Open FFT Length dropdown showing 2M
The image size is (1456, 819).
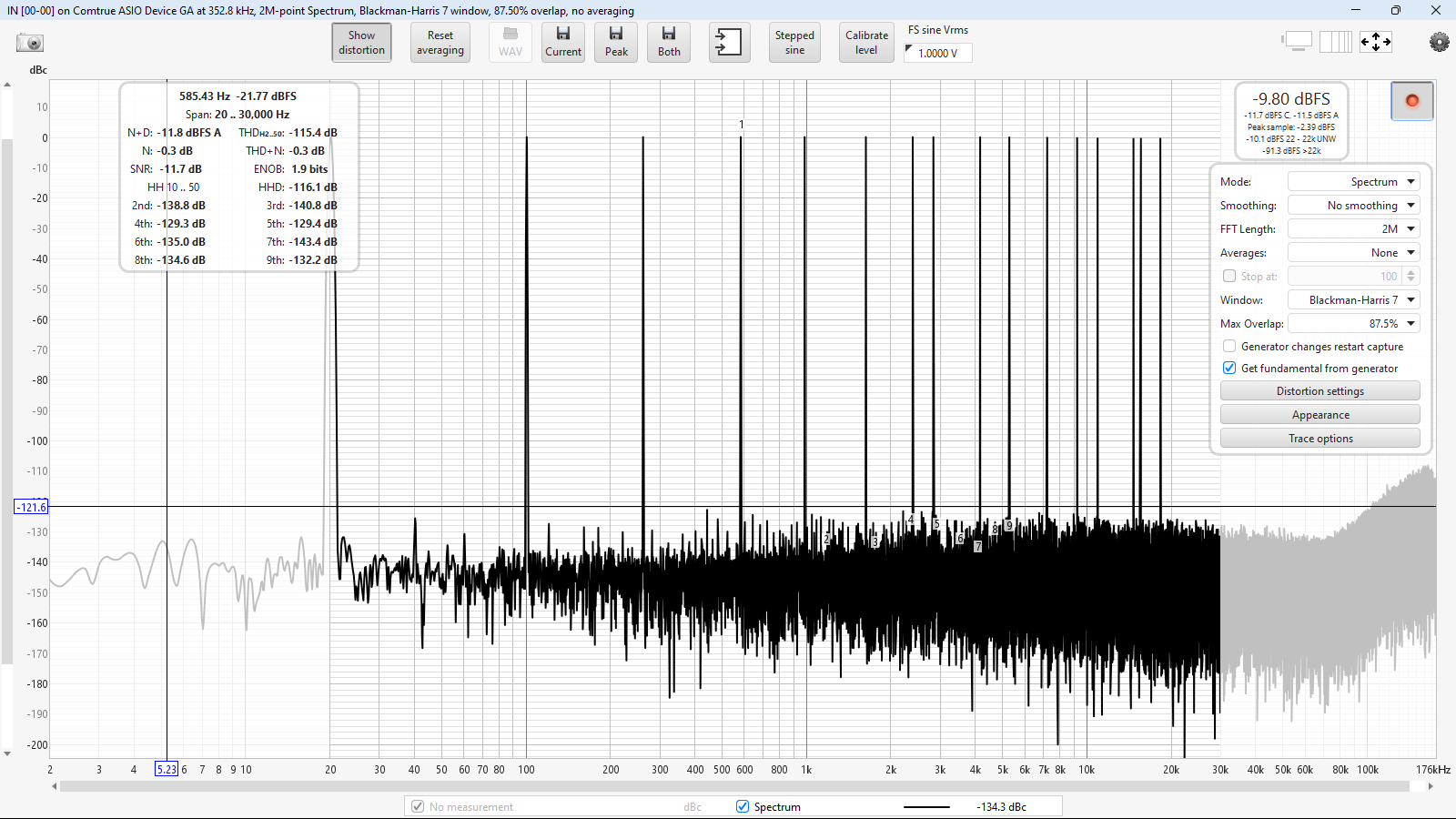[1353, 229]
